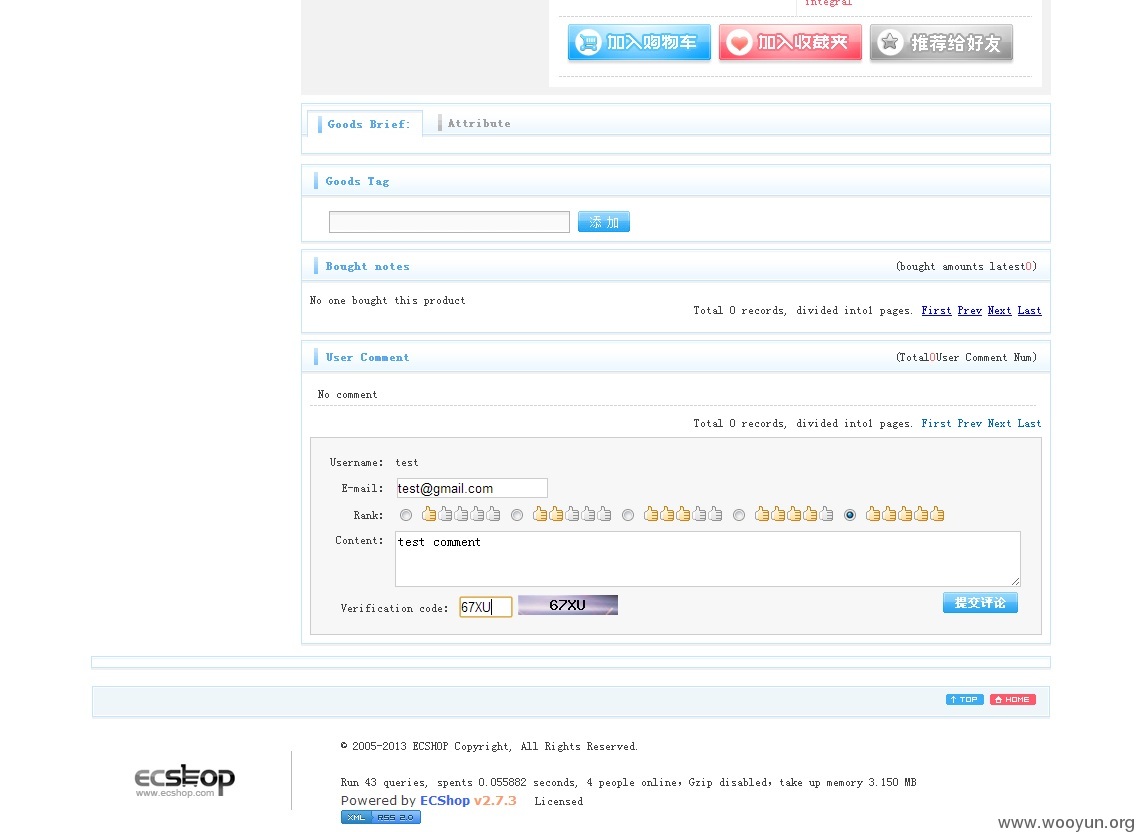
Task: Select the five-thumb rank radio button
Action: [x=850, y=515]
